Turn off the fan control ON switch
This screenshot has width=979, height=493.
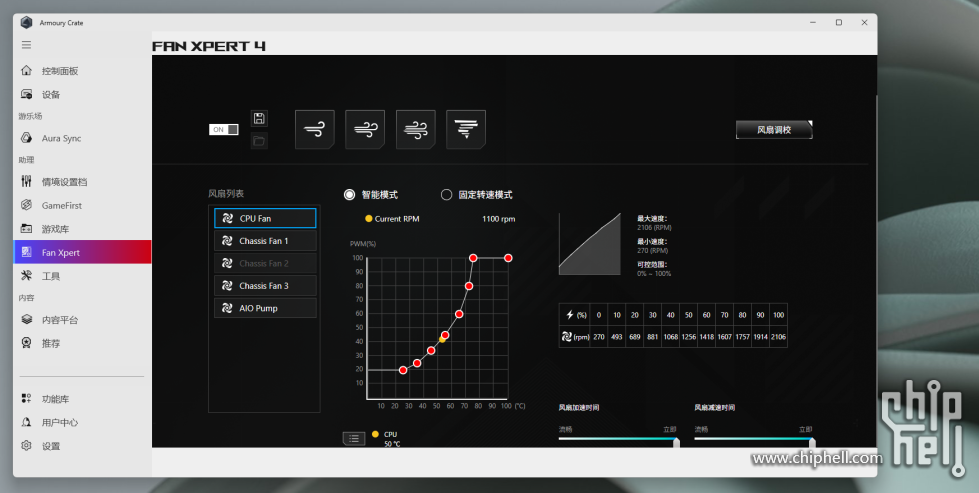[x=224, y=130]
